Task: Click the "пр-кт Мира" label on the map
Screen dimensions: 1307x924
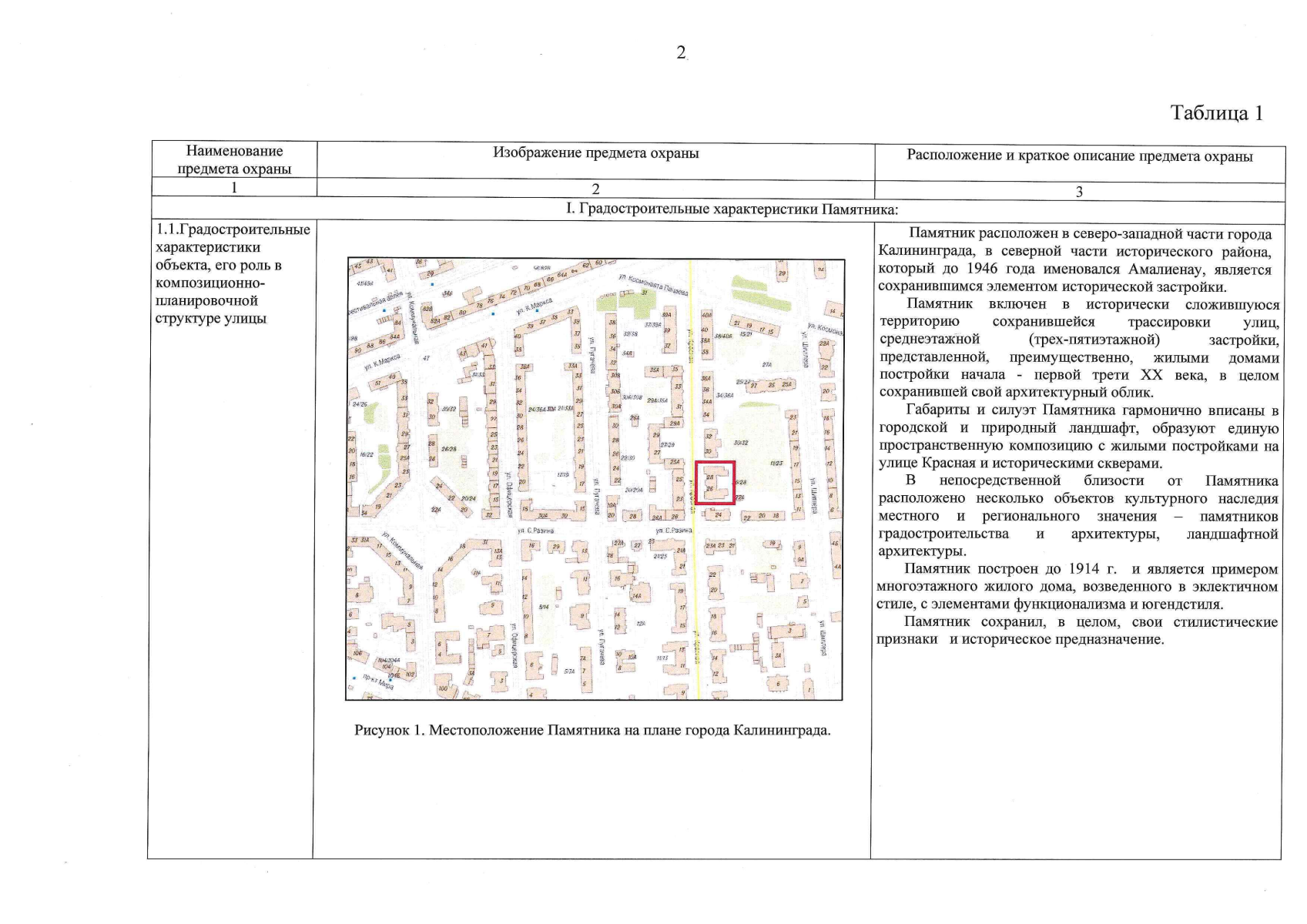Action: [379, 681]
